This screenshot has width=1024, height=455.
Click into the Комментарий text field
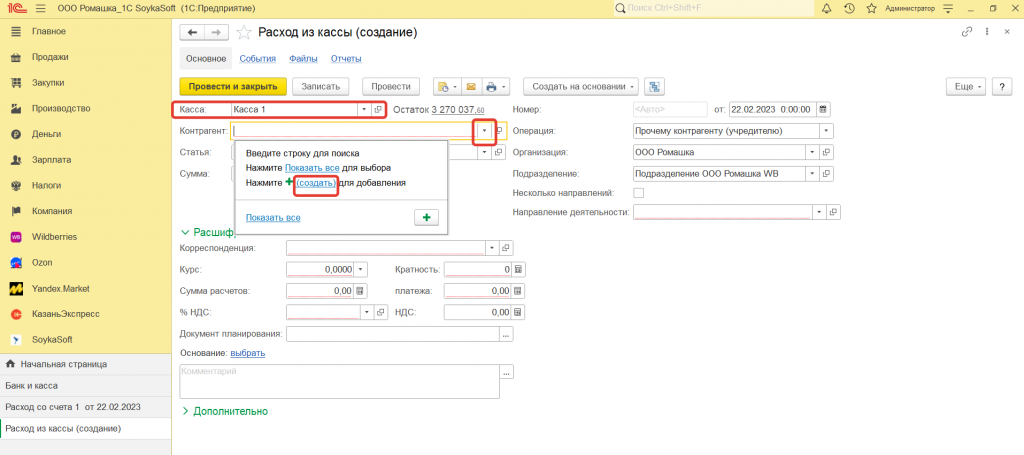tap(338, 381)
